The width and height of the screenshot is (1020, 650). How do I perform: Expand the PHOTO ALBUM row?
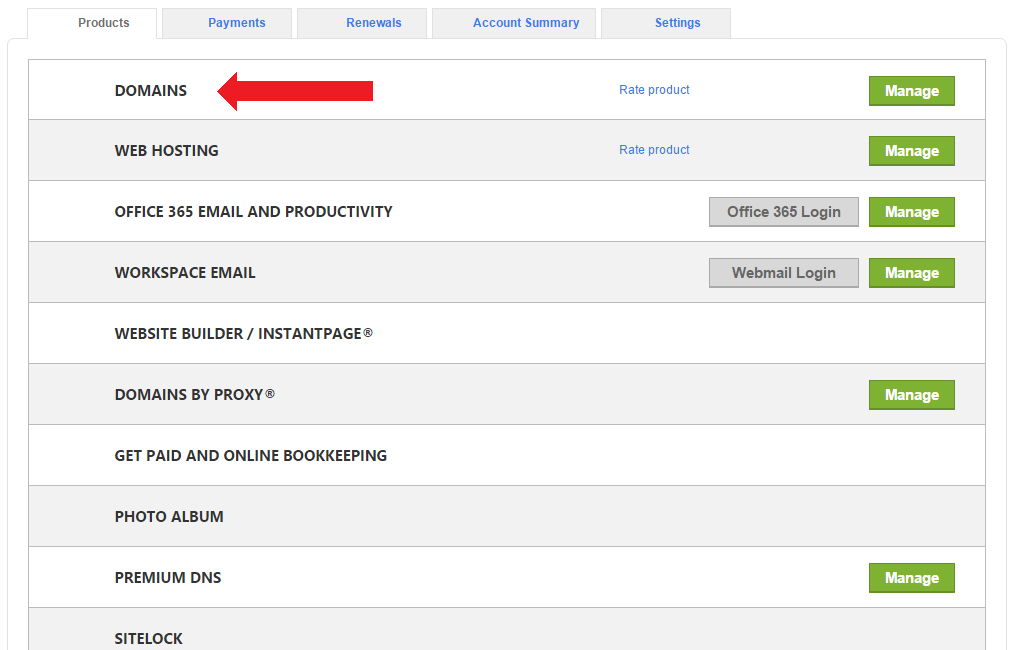point(507,517)
